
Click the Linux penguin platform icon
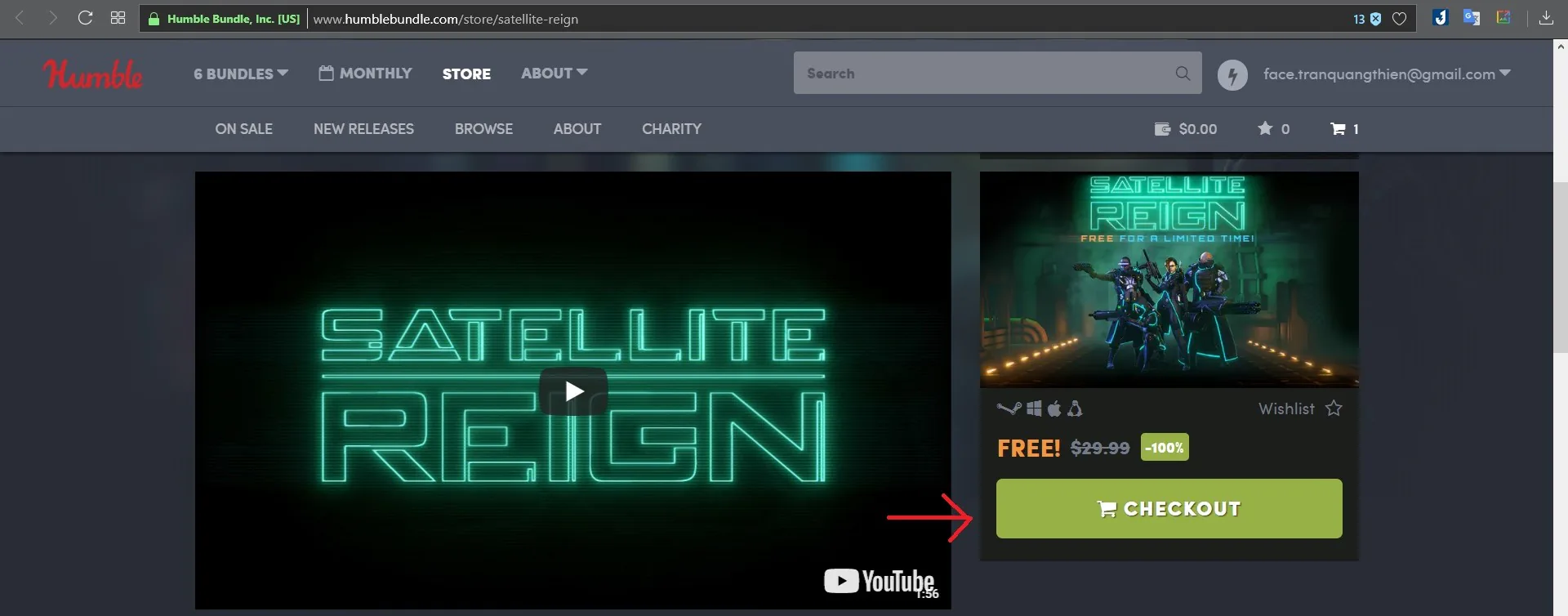click(x=1075, y=408)
